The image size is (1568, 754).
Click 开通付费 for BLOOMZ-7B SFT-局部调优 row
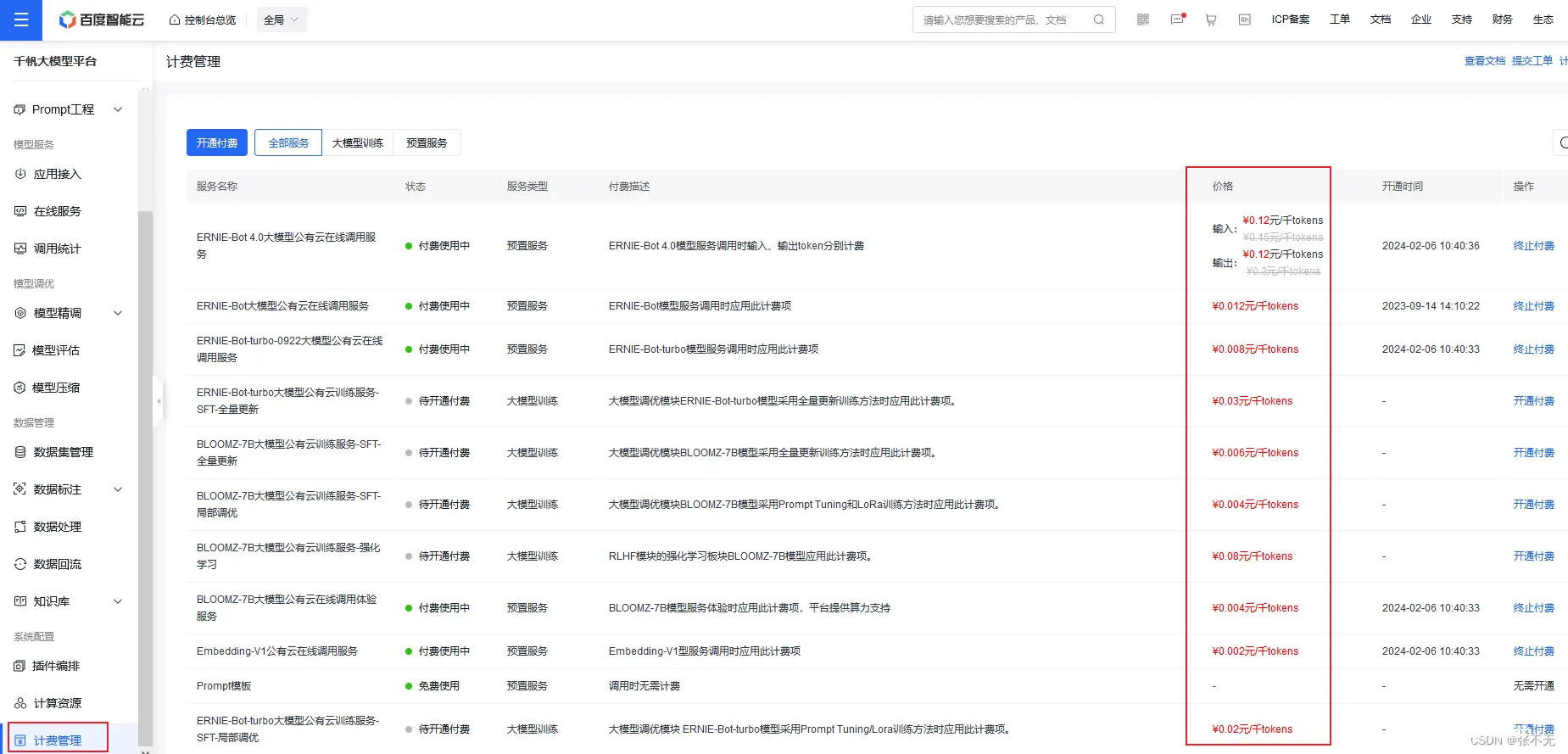pos(1534,505)
